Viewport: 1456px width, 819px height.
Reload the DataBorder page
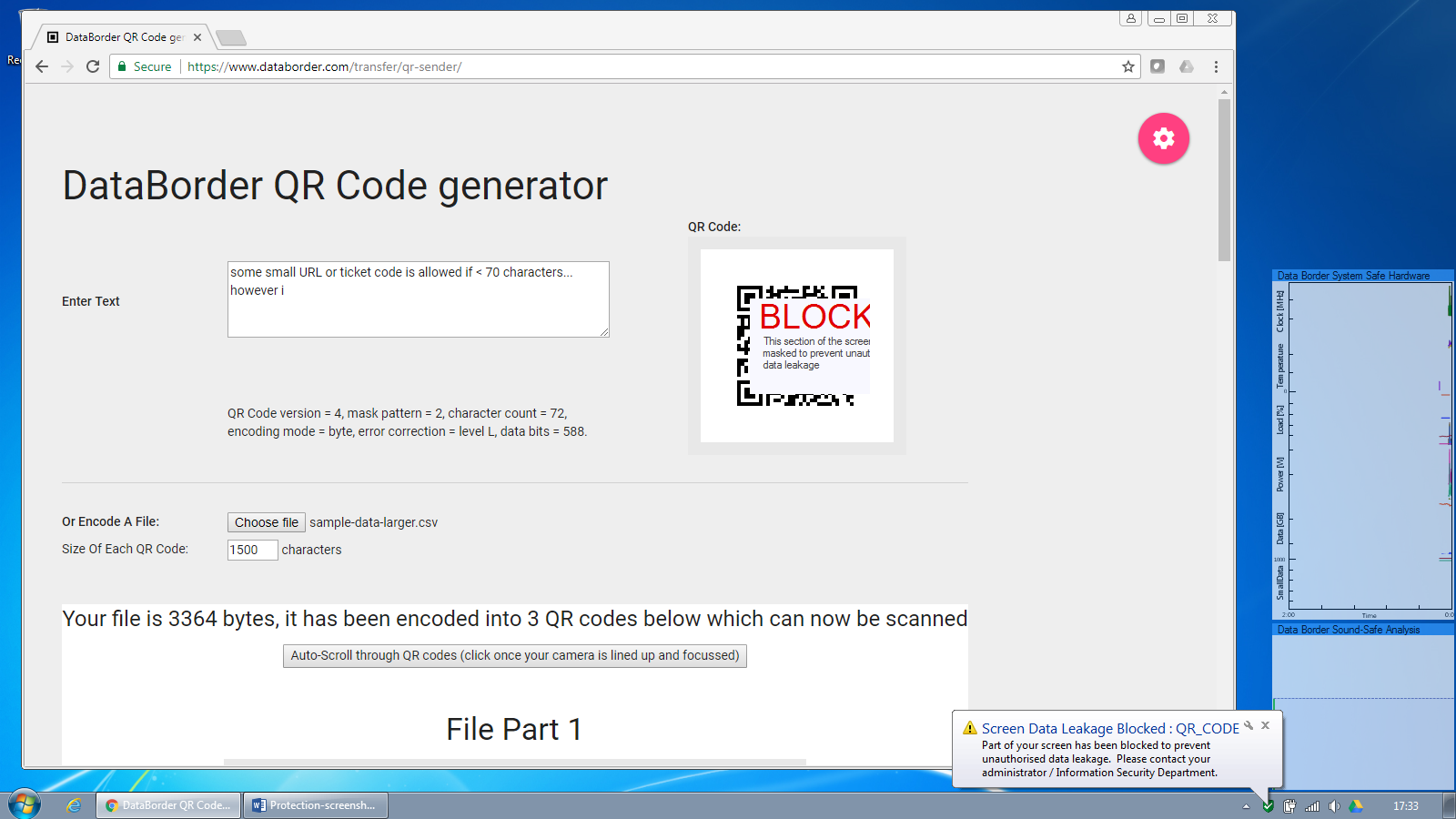point(93,66)
